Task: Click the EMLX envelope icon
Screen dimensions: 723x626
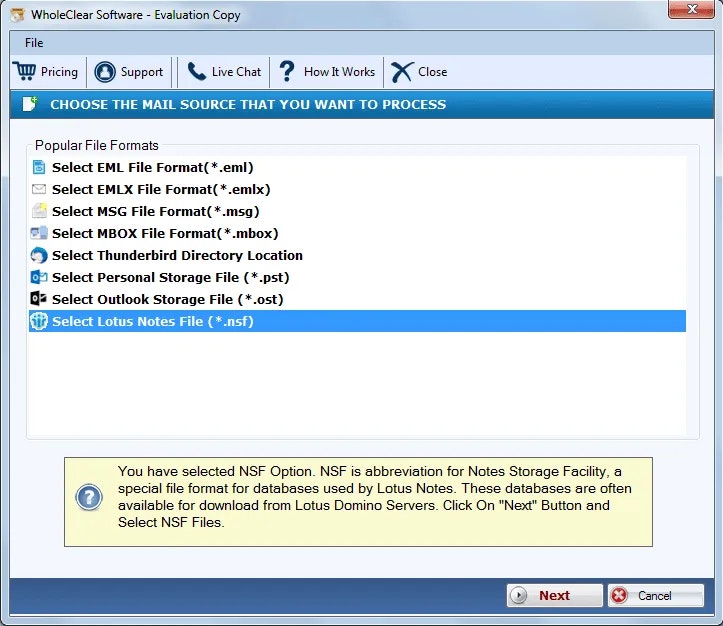Action: click(x=39, y=189)
